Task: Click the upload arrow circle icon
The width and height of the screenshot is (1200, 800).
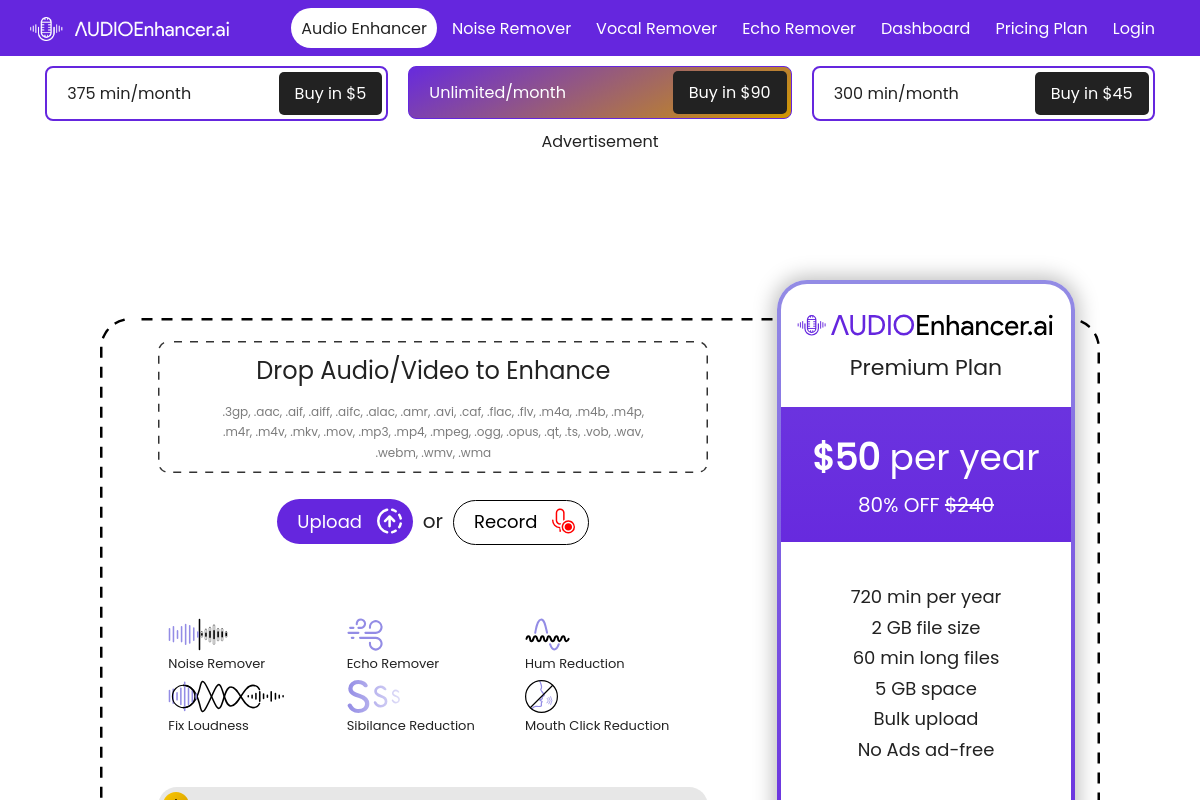Action: (x=389, y=522)
